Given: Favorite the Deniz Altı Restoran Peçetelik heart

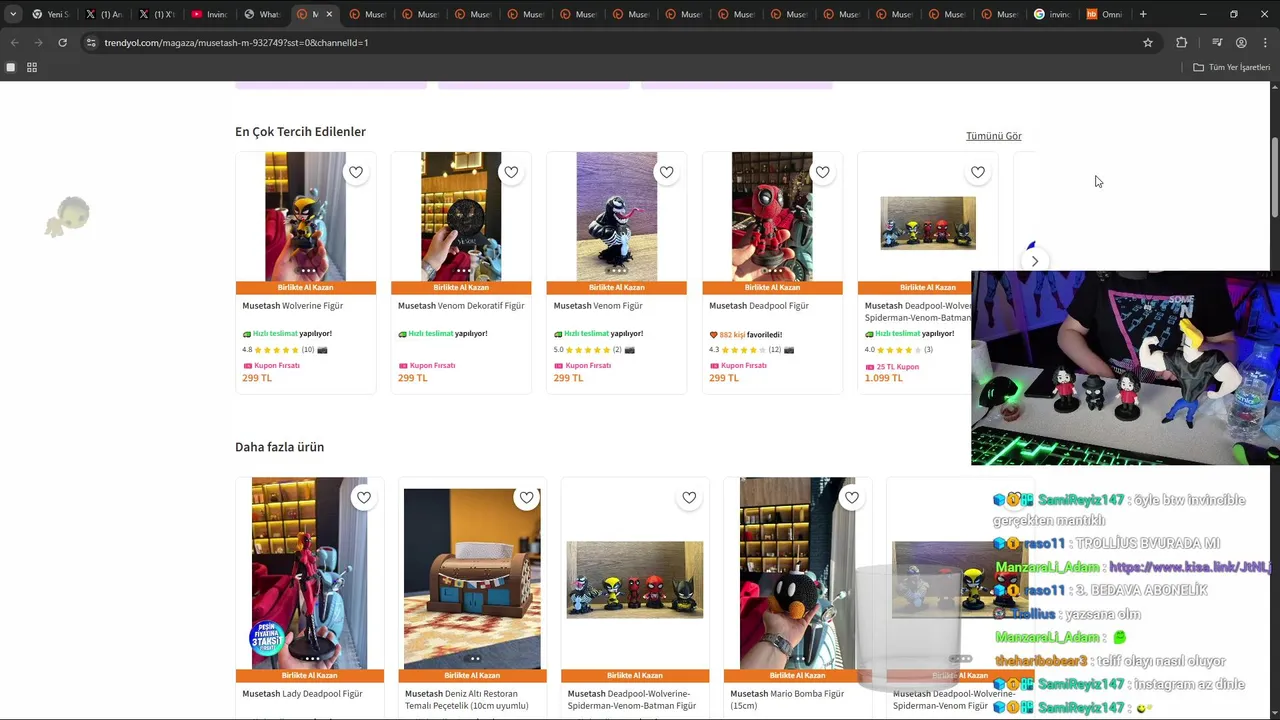Looking at the screenshot, I should (527, 497).
